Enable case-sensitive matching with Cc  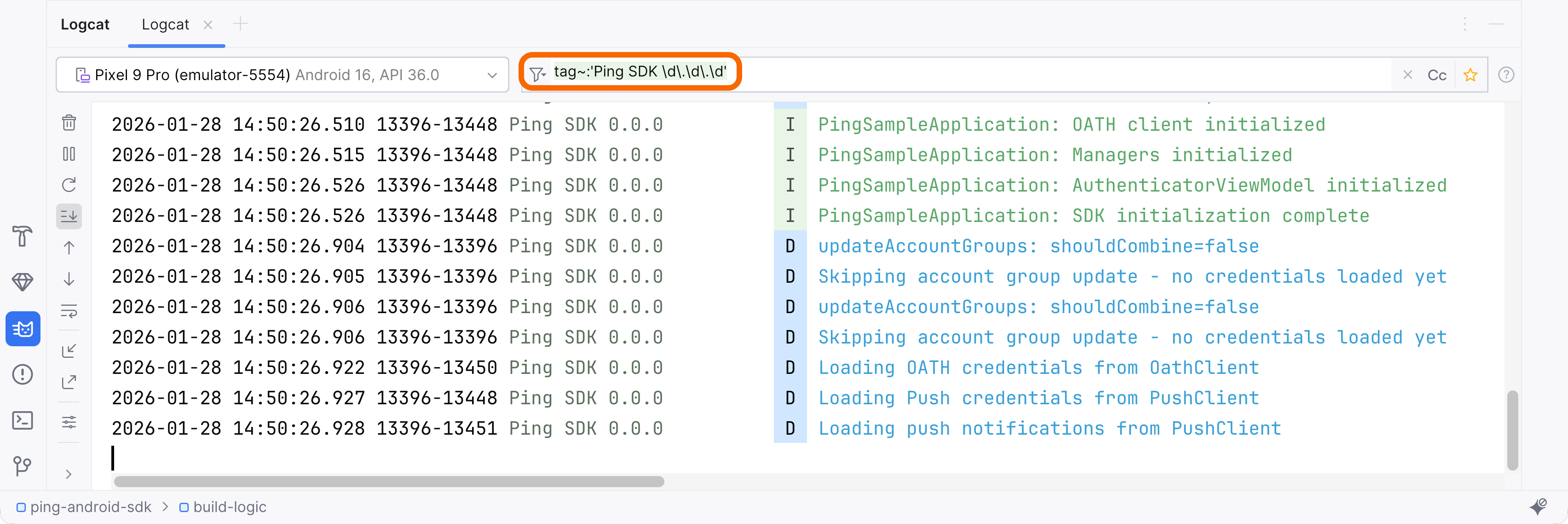tap(1437, 74)
